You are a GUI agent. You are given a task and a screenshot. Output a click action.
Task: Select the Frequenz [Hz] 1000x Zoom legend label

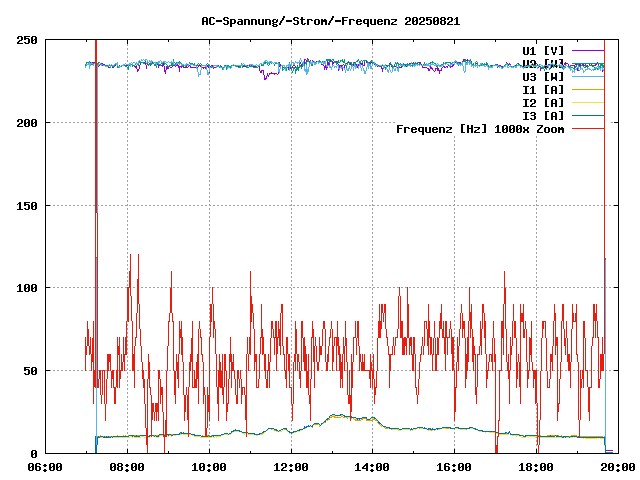click(x=480, y=128)
